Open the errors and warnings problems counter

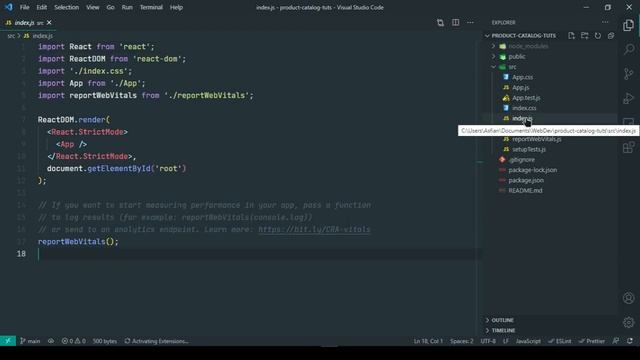pos(73,341)
